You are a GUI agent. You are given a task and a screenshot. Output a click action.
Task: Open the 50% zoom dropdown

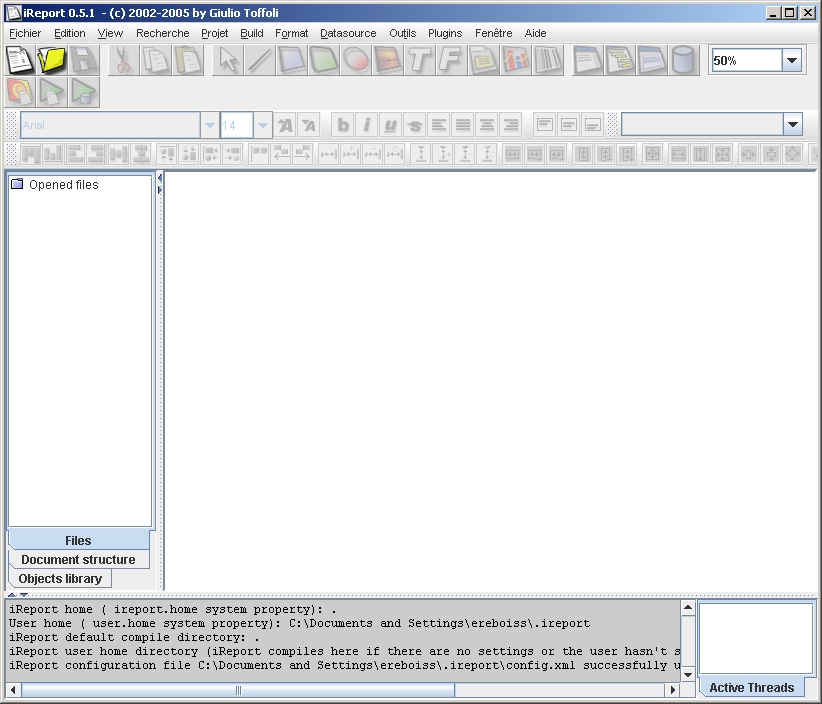click(x=792, y=60)
